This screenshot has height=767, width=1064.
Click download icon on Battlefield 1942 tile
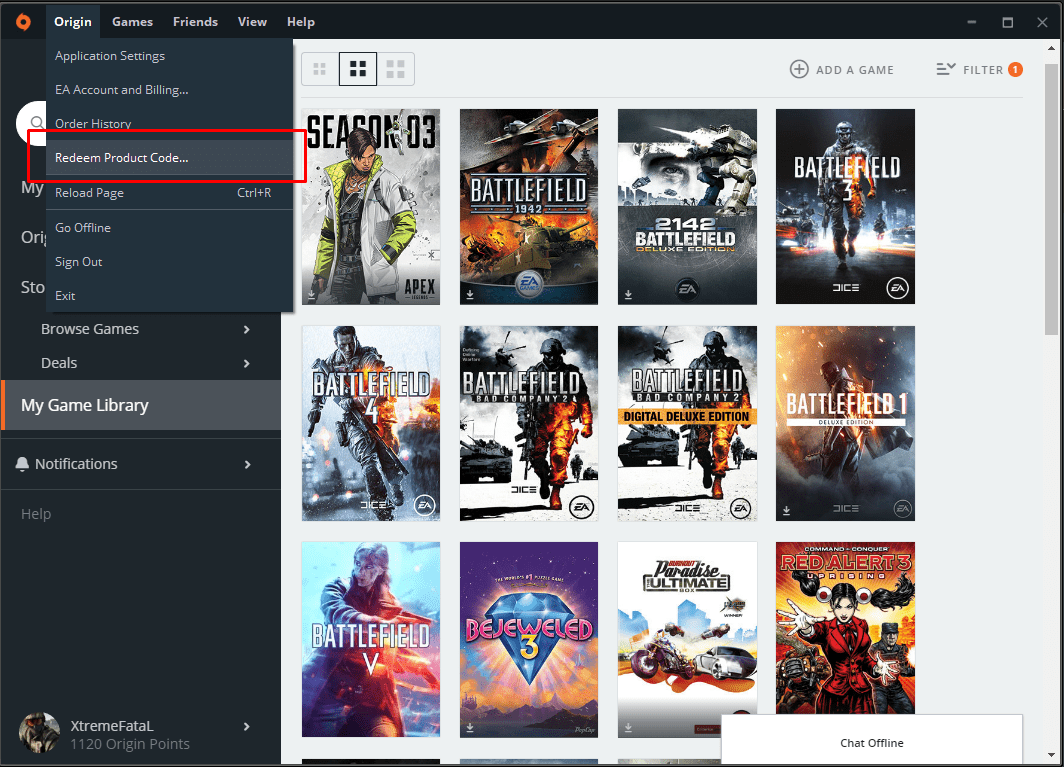[x=470, y=295]
